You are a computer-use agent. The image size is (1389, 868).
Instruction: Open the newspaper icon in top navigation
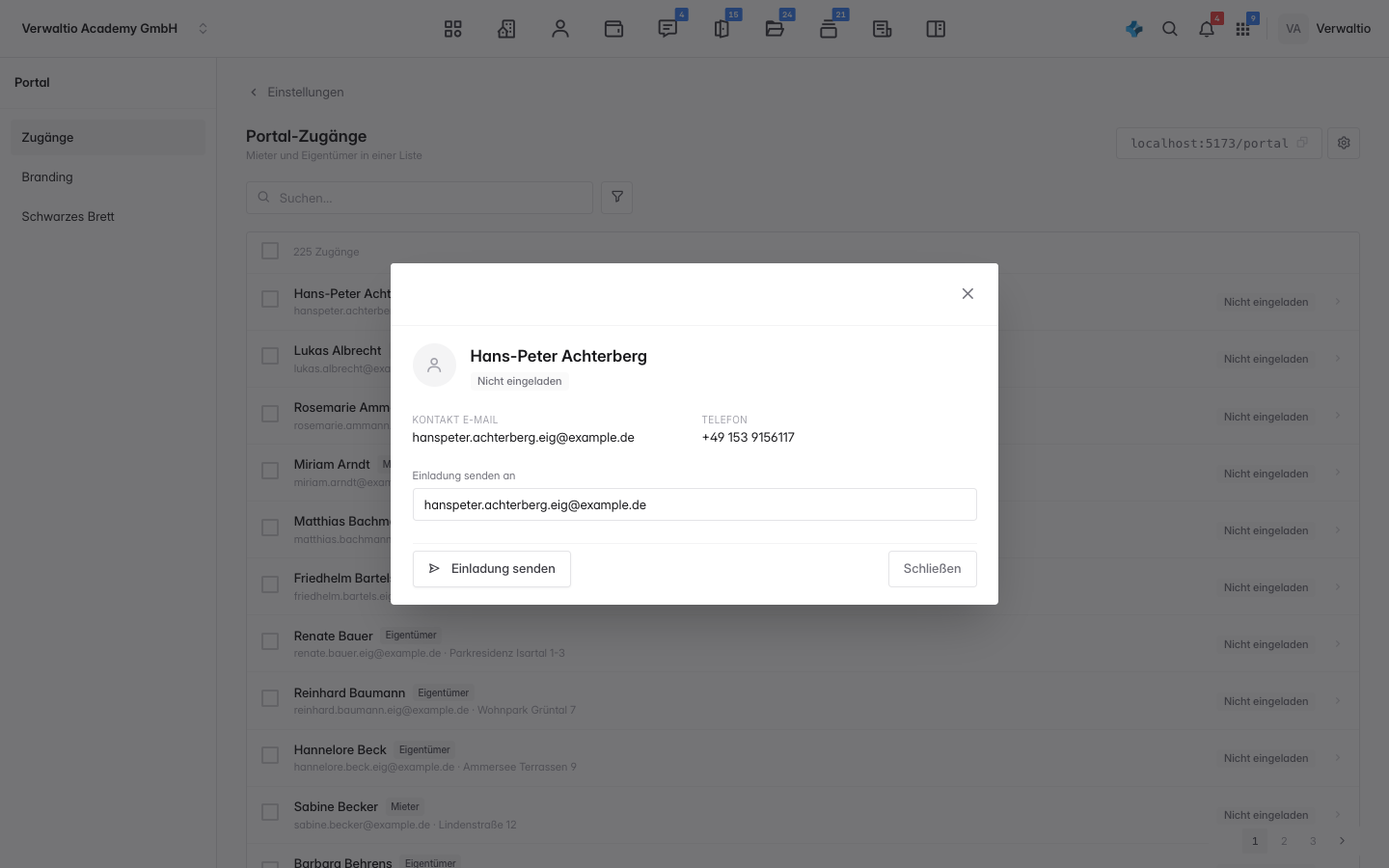pos(882,29)
